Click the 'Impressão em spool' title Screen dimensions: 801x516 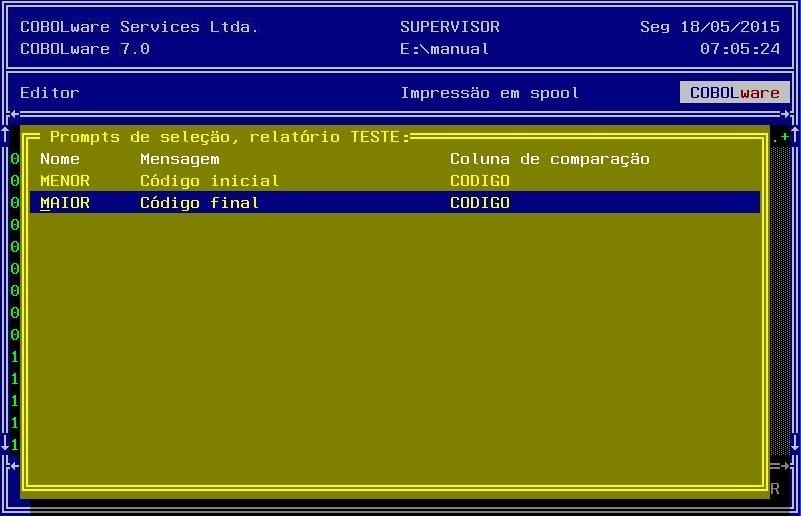[x=489, y=93]
